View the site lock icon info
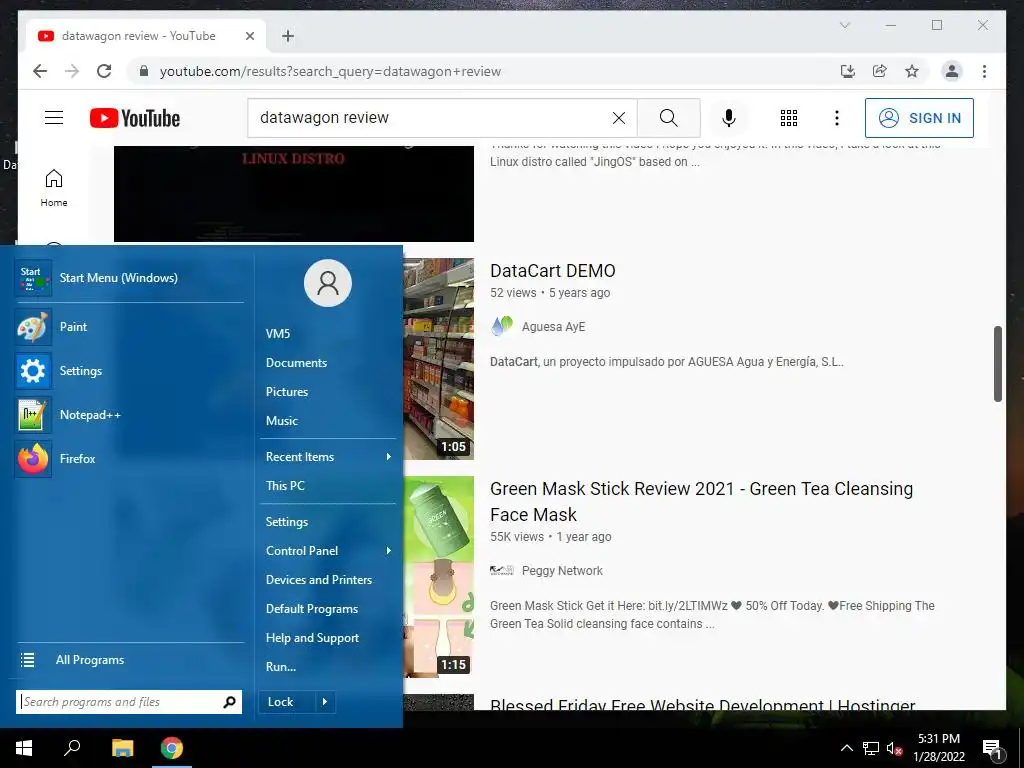 [144, 71]
